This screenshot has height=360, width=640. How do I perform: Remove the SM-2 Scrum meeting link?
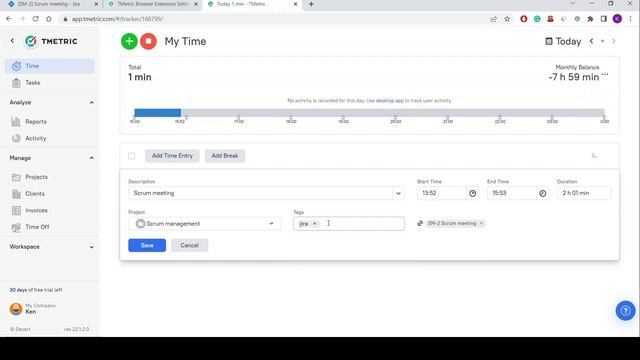pos(482,223)
